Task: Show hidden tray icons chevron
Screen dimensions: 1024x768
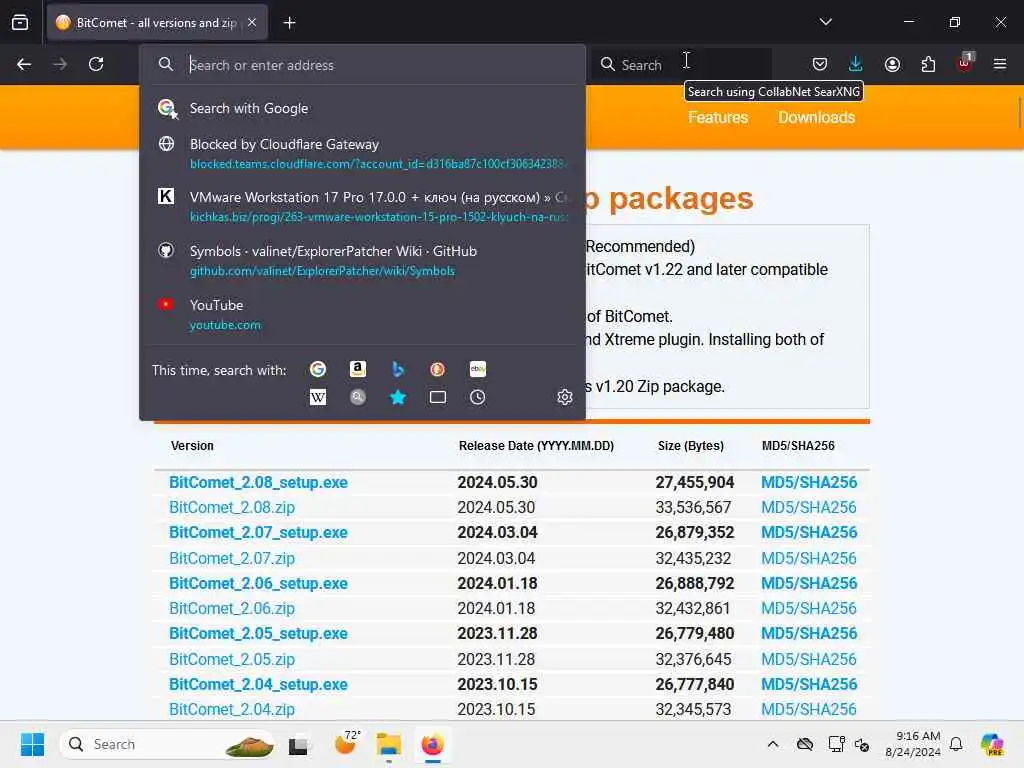Action: pyautogui.click(x=773, y=744)
